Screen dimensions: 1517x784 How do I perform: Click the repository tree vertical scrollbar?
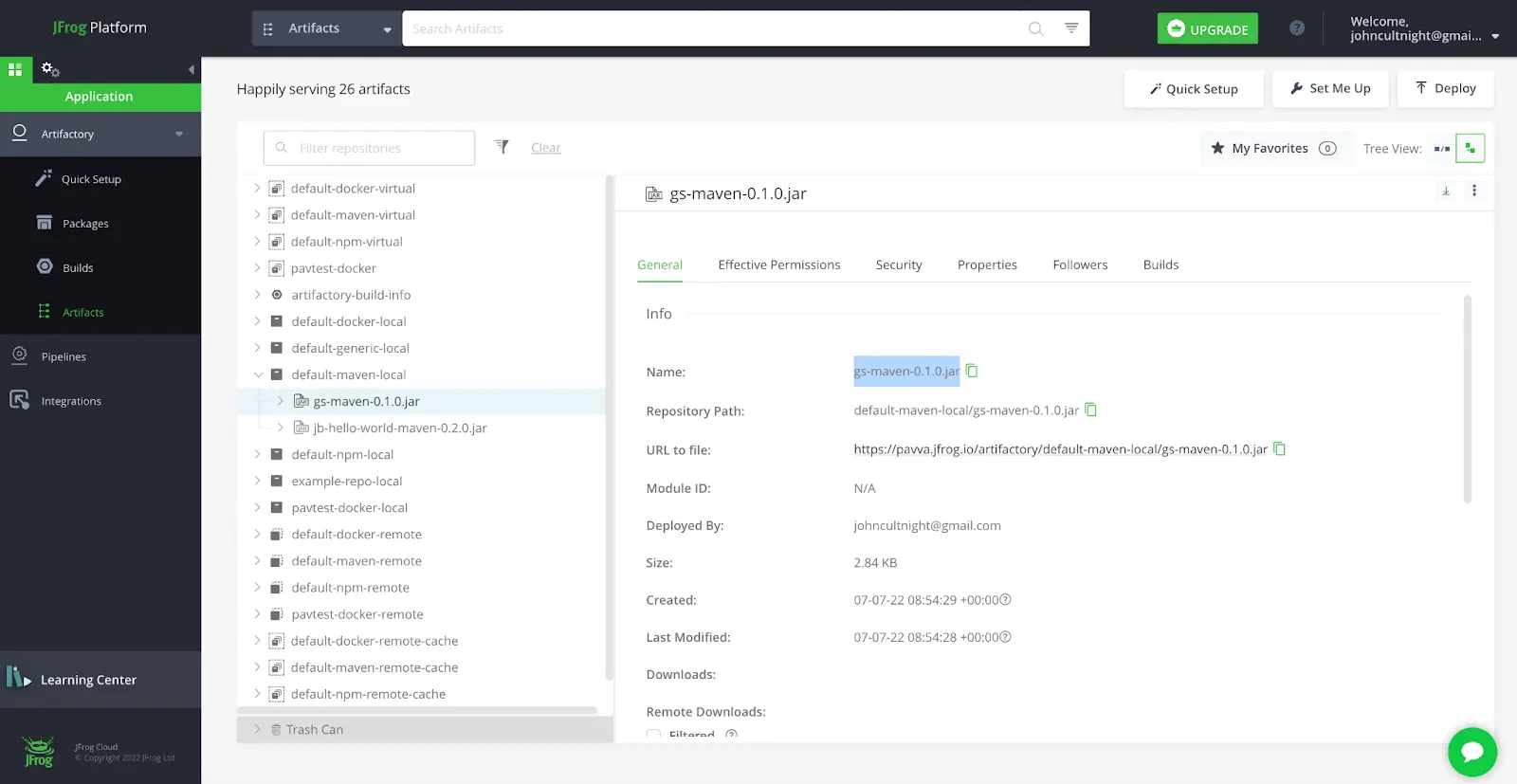pos(610,427)
